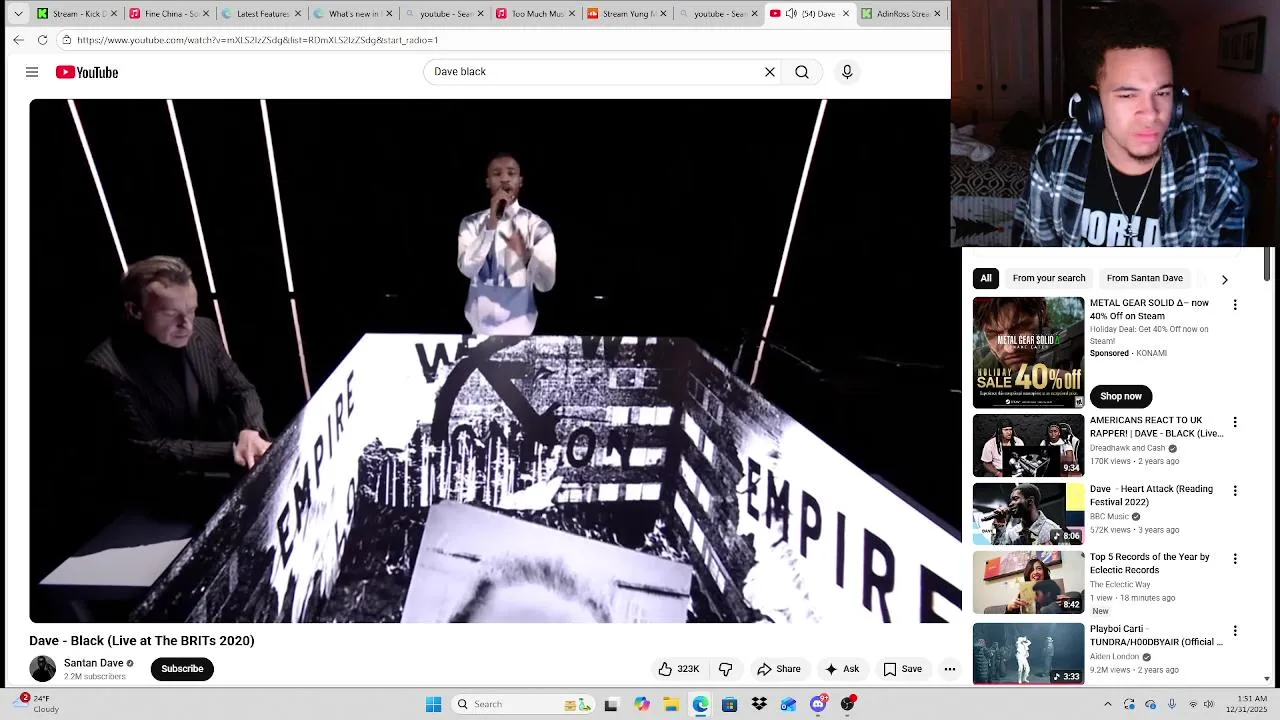Open the browser tab list chevron
The width and height of the screenshot is (1280, 720).
click(18, 14)
